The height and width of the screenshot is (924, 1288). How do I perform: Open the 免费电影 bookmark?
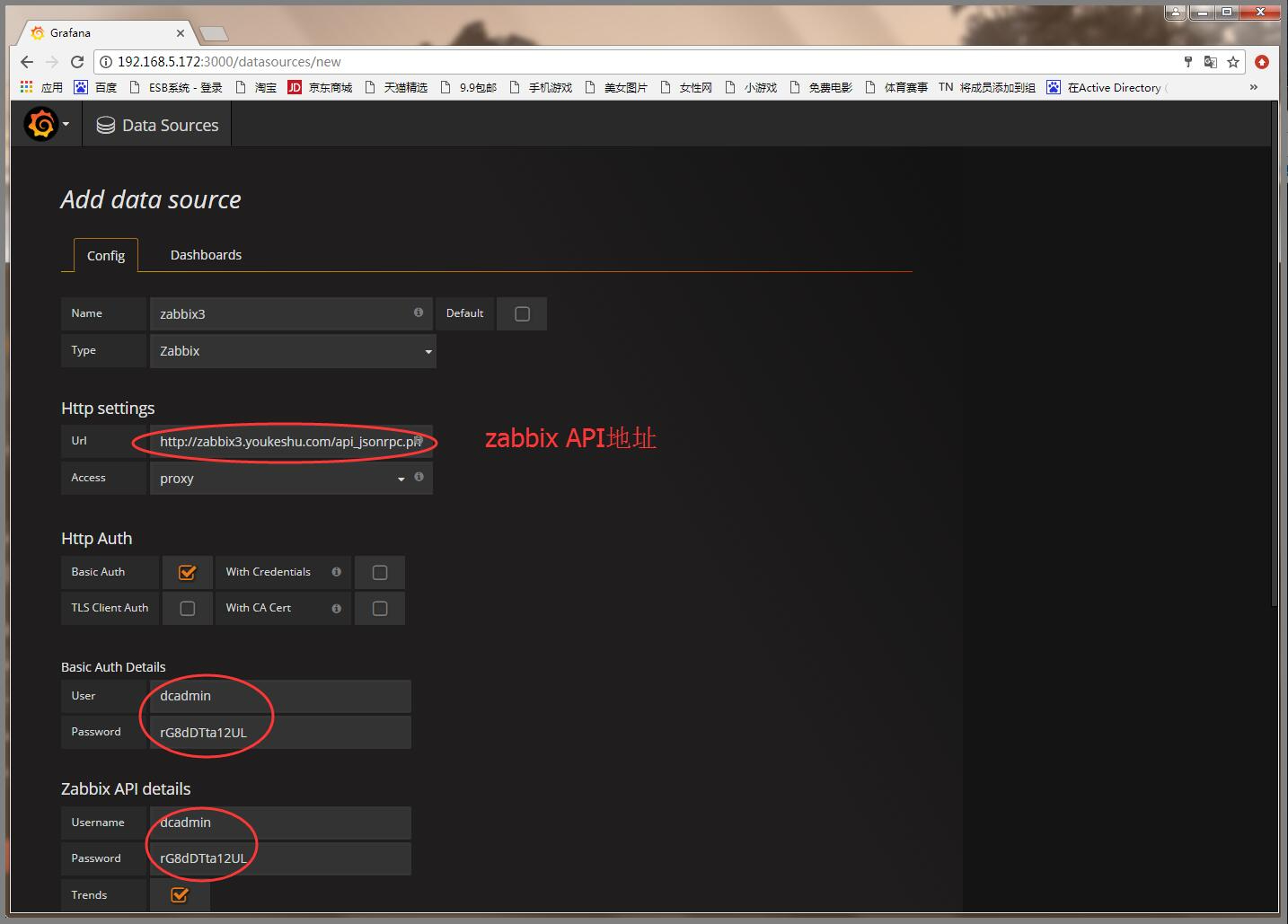820,87
